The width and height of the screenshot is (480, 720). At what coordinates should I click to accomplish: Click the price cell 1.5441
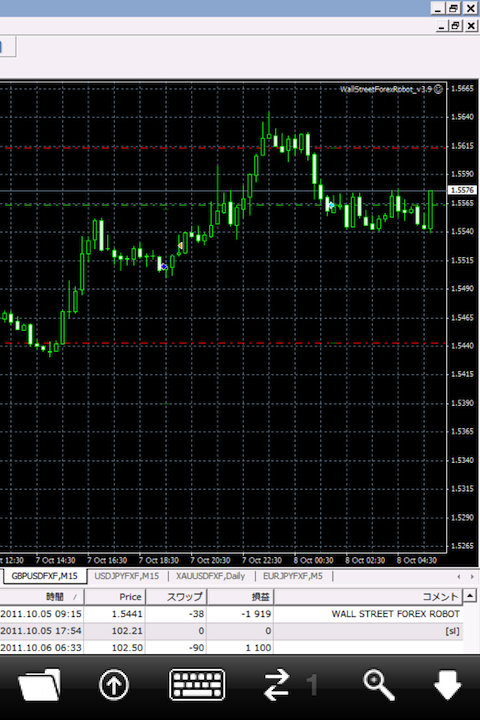127,614
